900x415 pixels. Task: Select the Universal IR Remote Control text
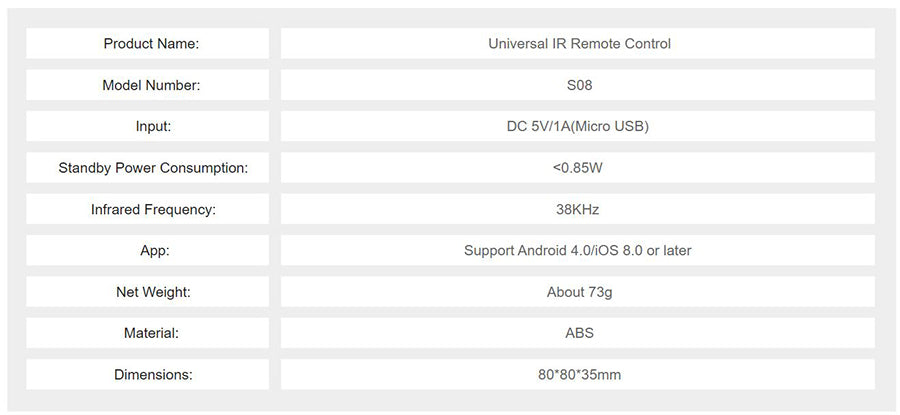579,44
